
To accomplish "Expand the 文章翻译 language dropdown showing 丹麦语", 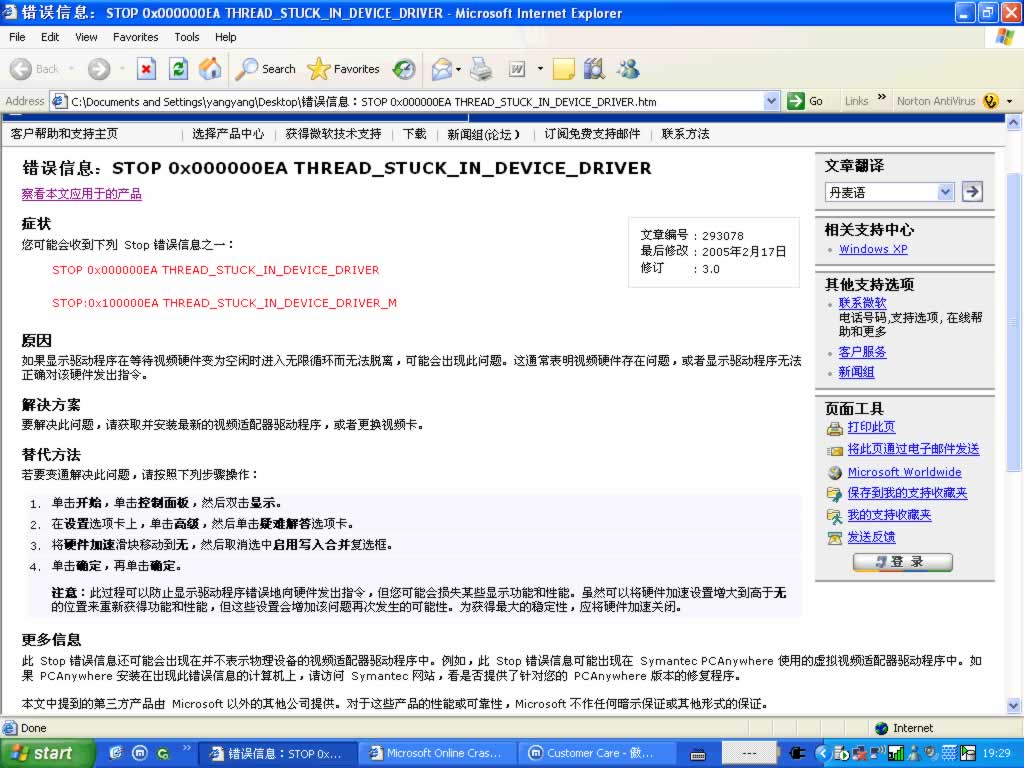I will [x=889, y=192].
